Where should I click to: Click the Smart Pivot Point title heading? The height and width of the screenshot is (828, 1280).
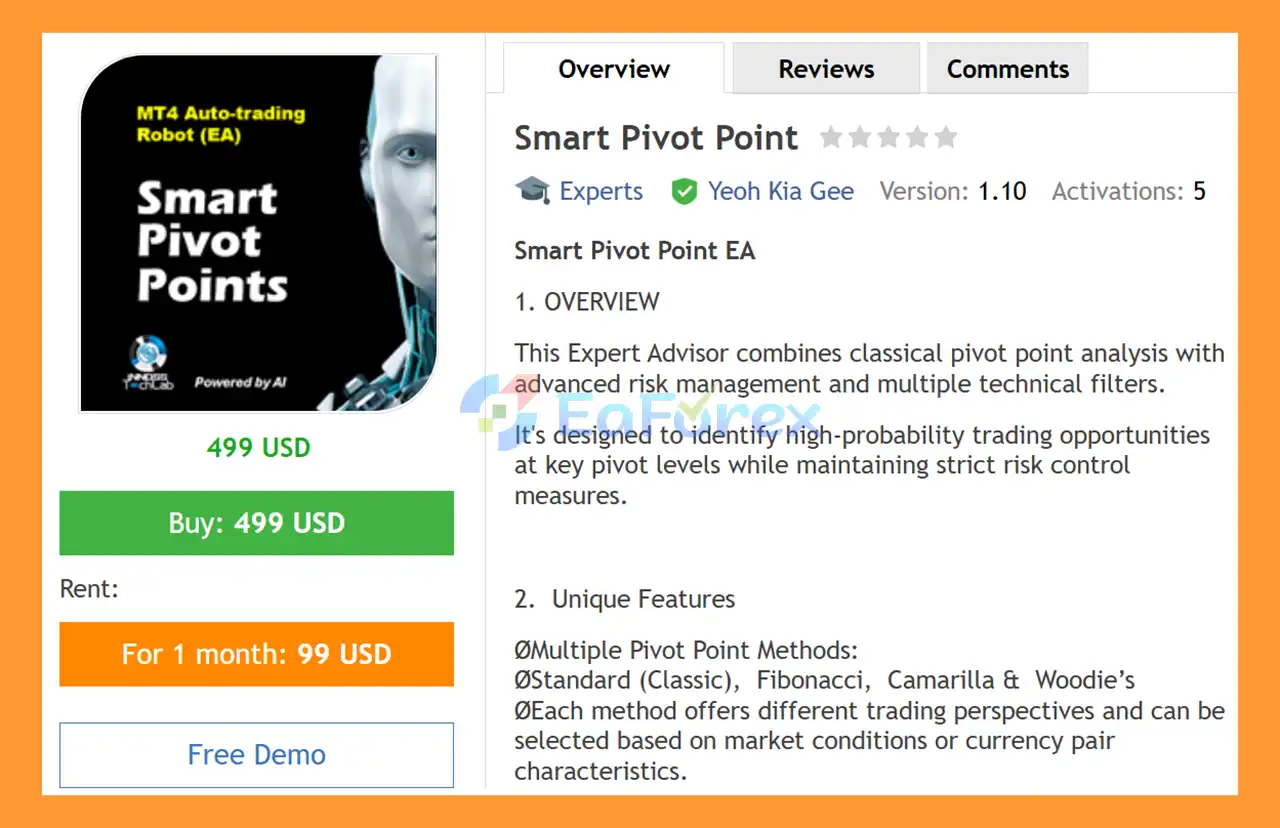[656, 138]
